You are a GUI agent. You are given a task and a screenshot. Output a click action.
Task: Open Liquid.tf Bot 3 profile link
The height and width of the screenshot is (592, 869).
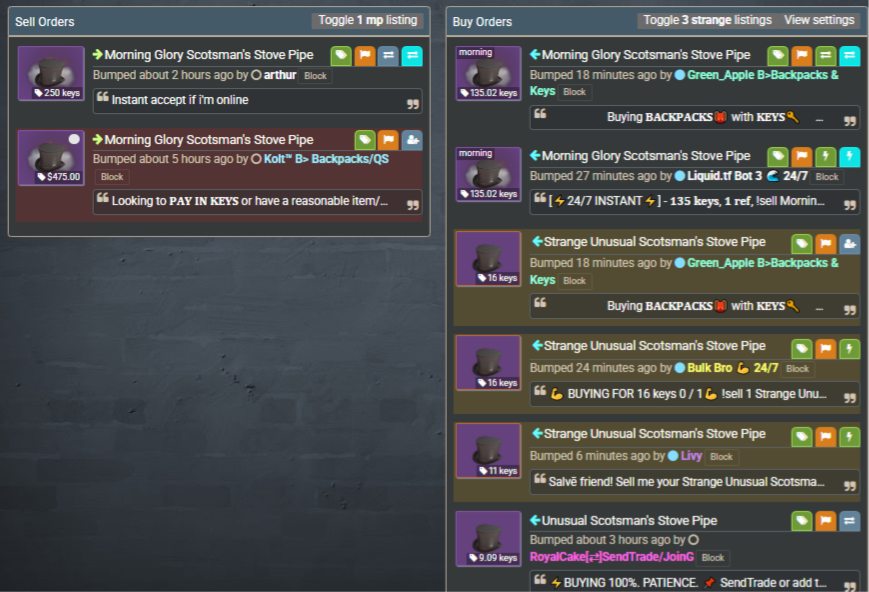(747, 176)
